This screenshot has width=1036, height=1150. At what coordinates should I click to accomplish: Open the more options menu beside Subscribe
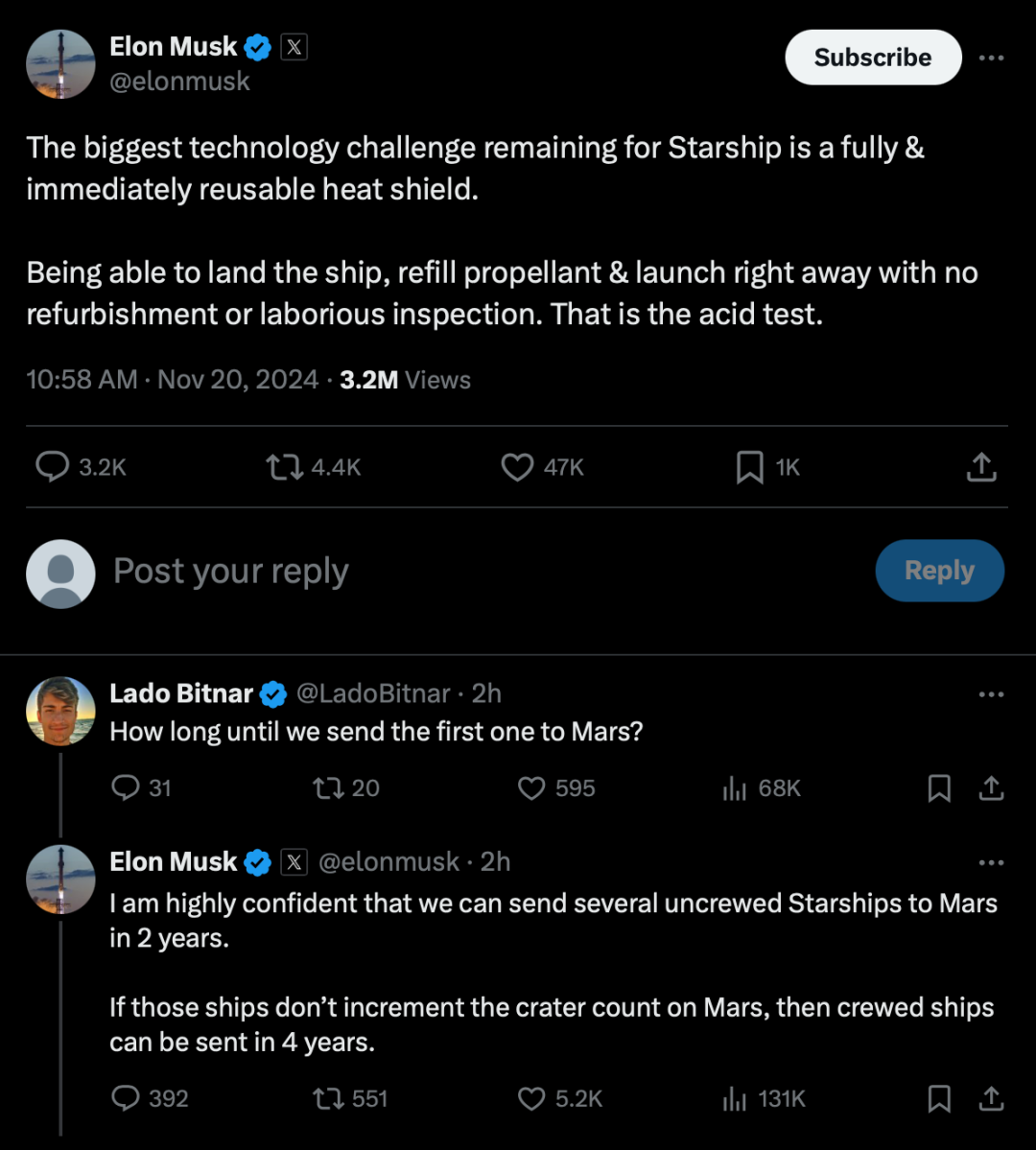pos(991,58)
